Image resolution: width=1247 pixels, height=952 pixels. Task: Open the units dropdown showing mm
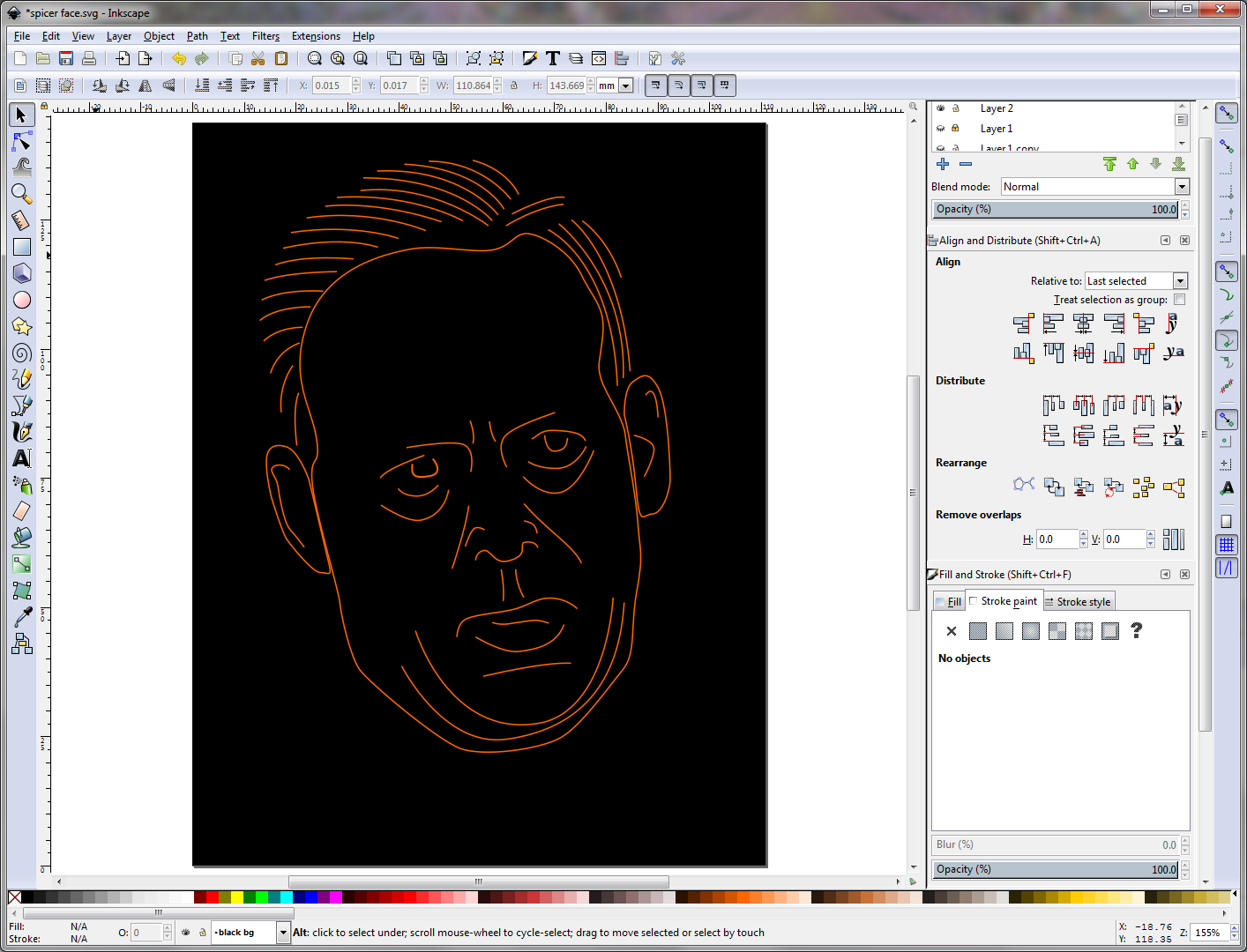625,85
